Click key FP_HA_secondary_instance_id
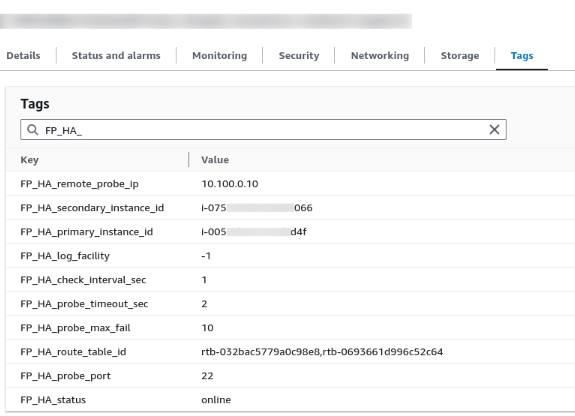This screenshot has width=575, height=416. (92, 208)
